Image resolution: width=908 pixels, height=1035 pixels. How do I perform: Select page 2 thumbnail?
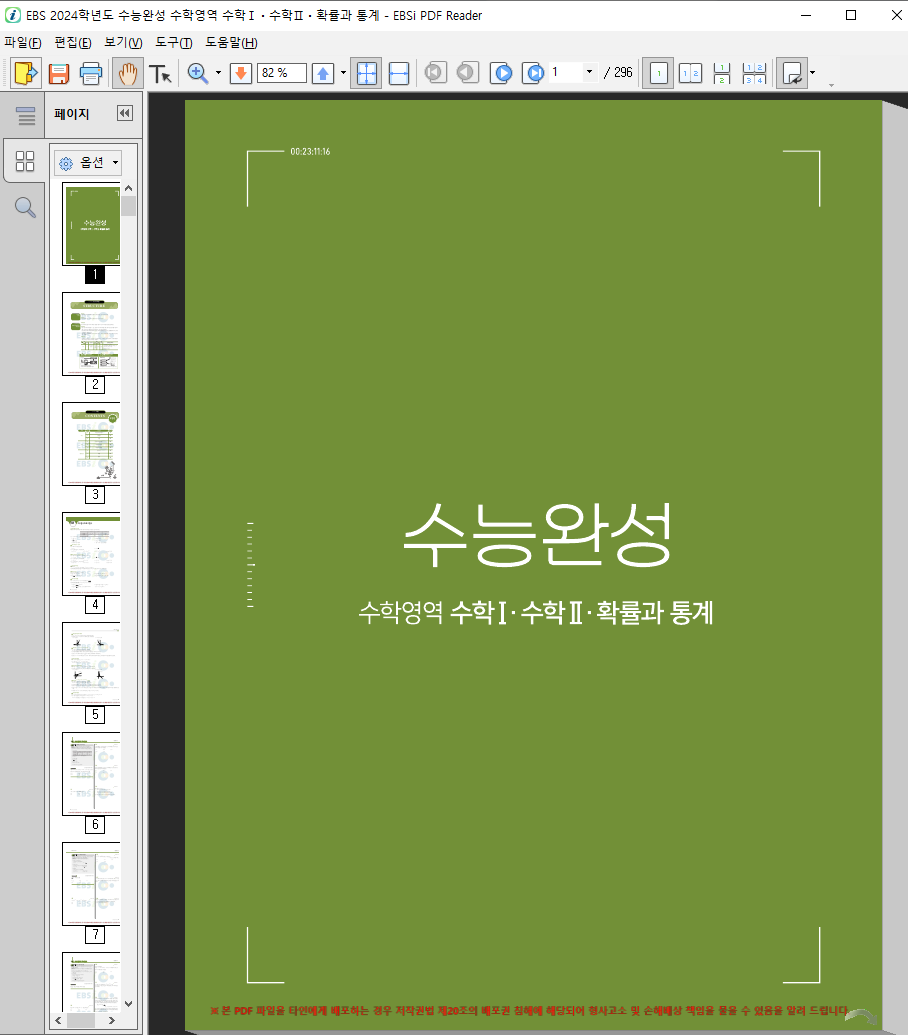pos(92,334)
